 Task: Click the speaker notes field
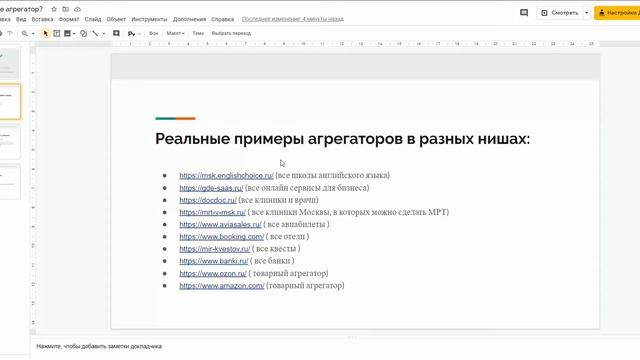click(x=99, y=347)
